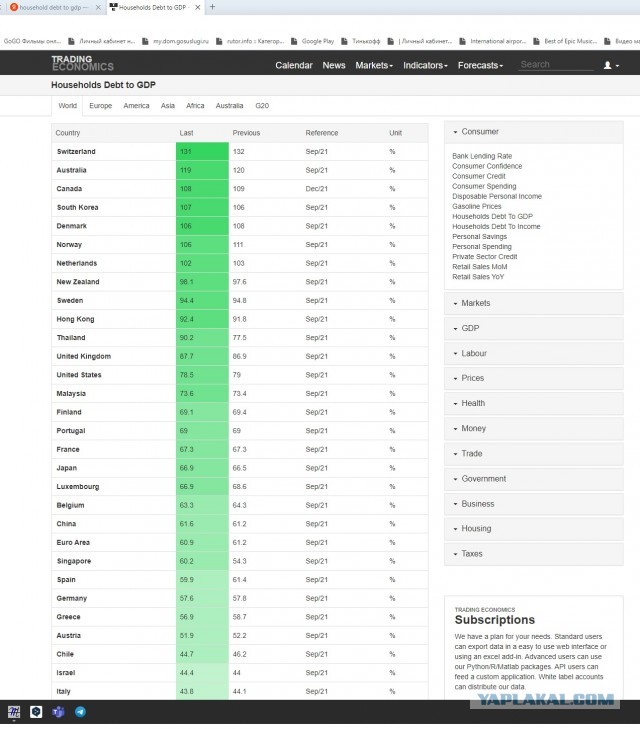
Task: Open a new browser tab with plus button
Action: (x=212, y=7)
